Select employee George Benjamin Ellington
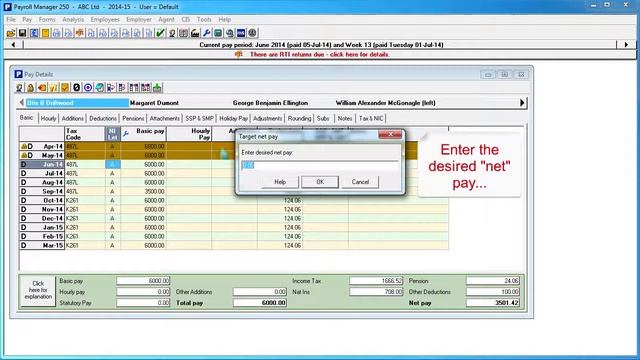640x360 pixels. pos(270,103)
